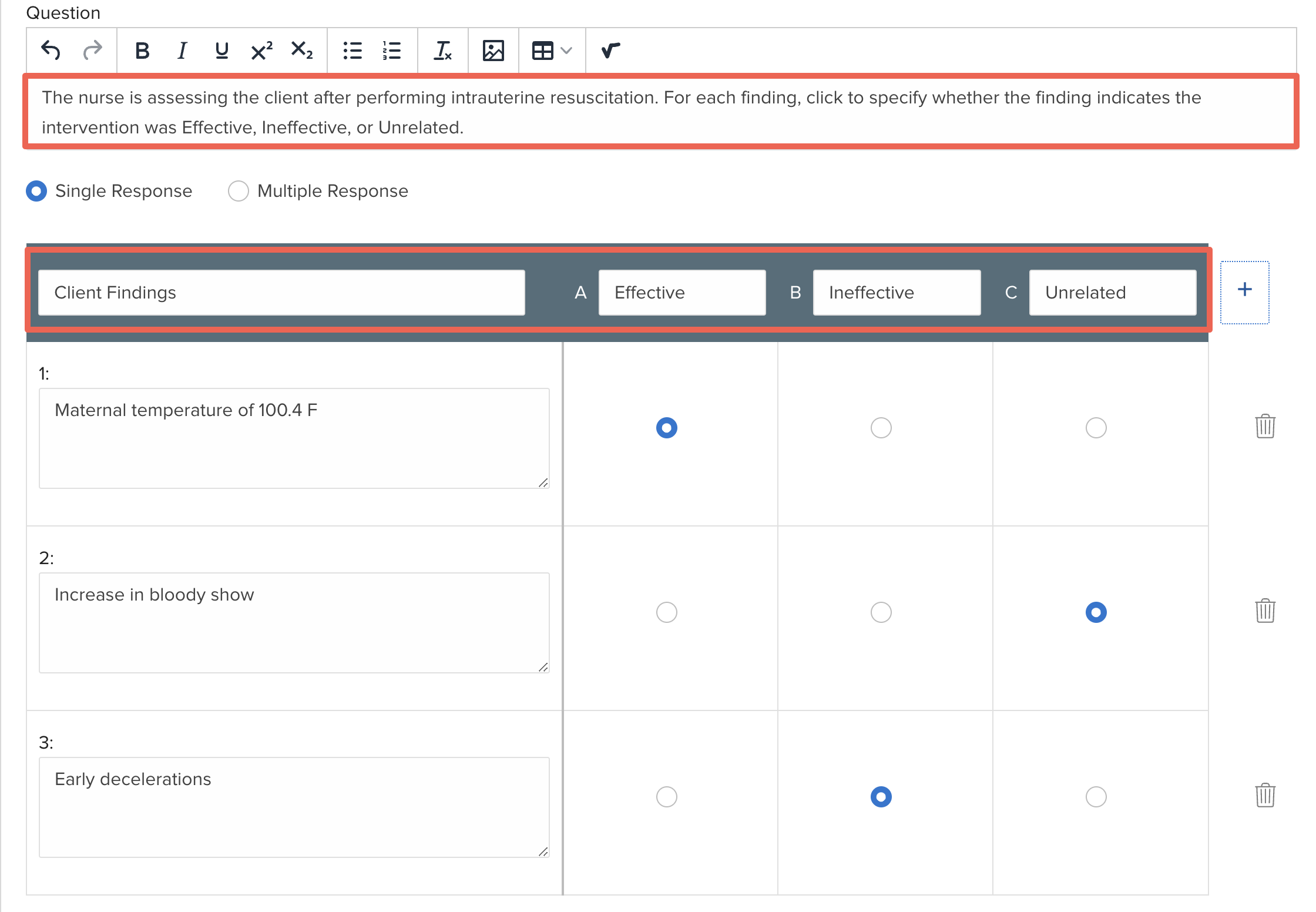1316x912 pixels.
Task: Click the Redo icon in the toolbar
Action: (x=92, y=51)
